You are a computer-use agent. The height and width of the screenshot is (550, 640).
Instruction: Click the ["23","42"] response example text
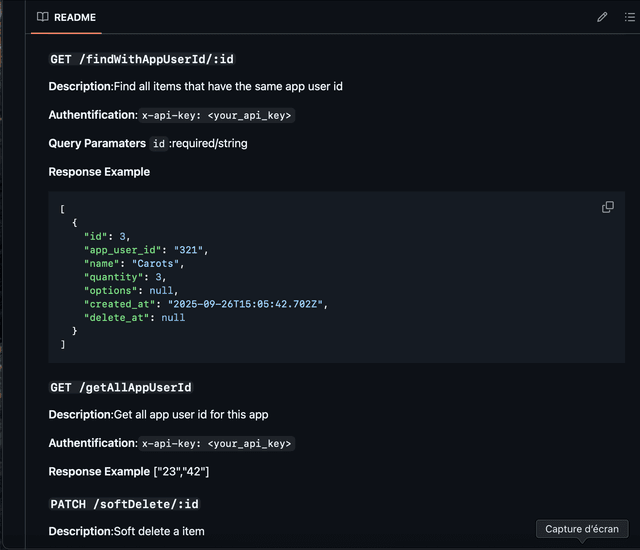tap(181, 471)
